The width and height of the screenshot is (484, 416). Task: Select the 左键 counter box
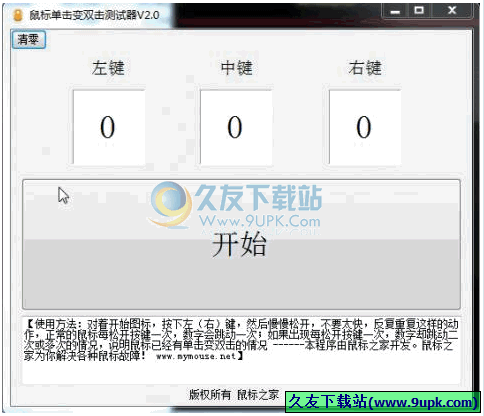(x=108, y=127)
